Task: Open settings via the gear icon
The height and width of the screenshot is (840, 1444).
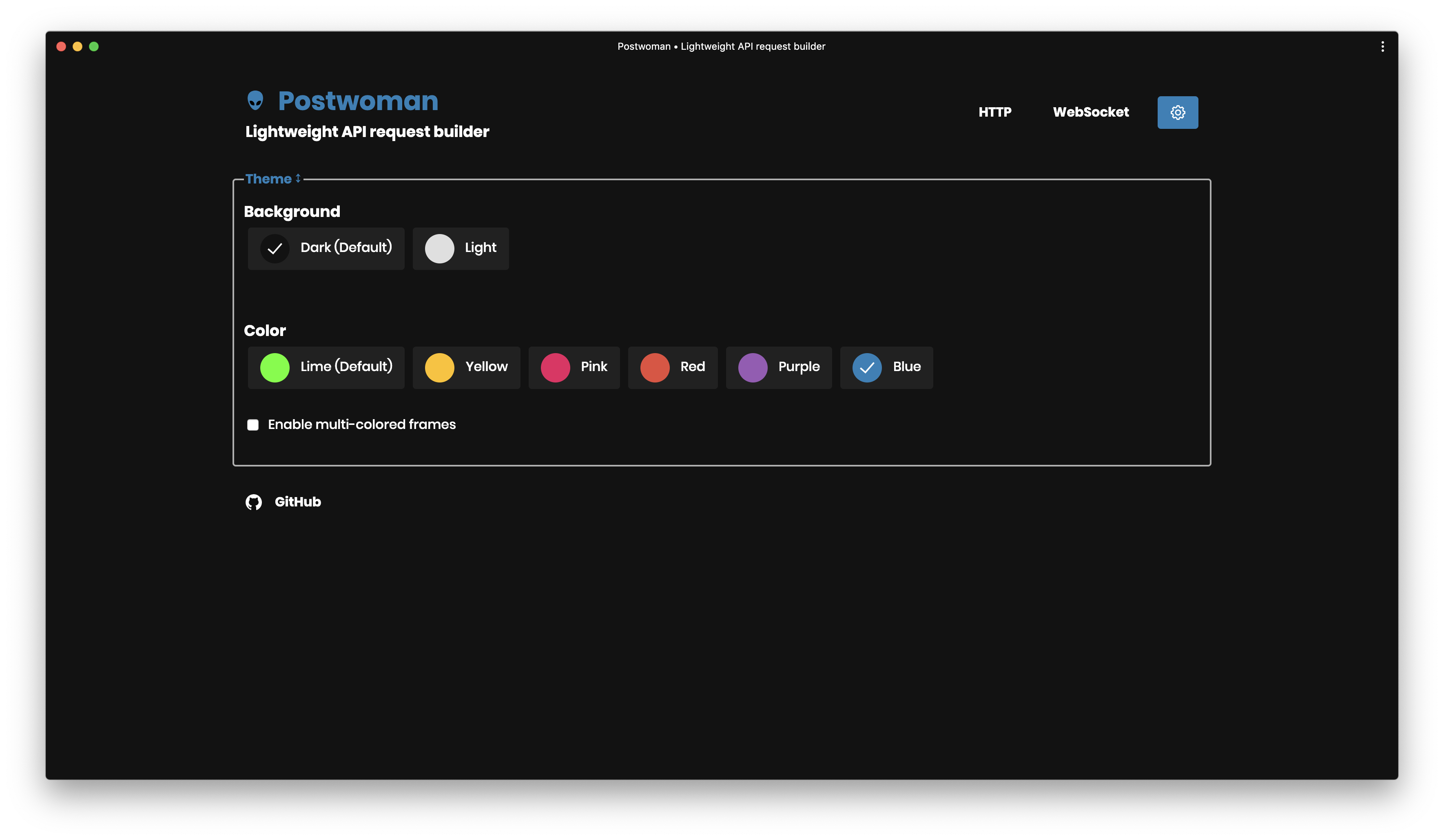Action: tap(1177, 112)
